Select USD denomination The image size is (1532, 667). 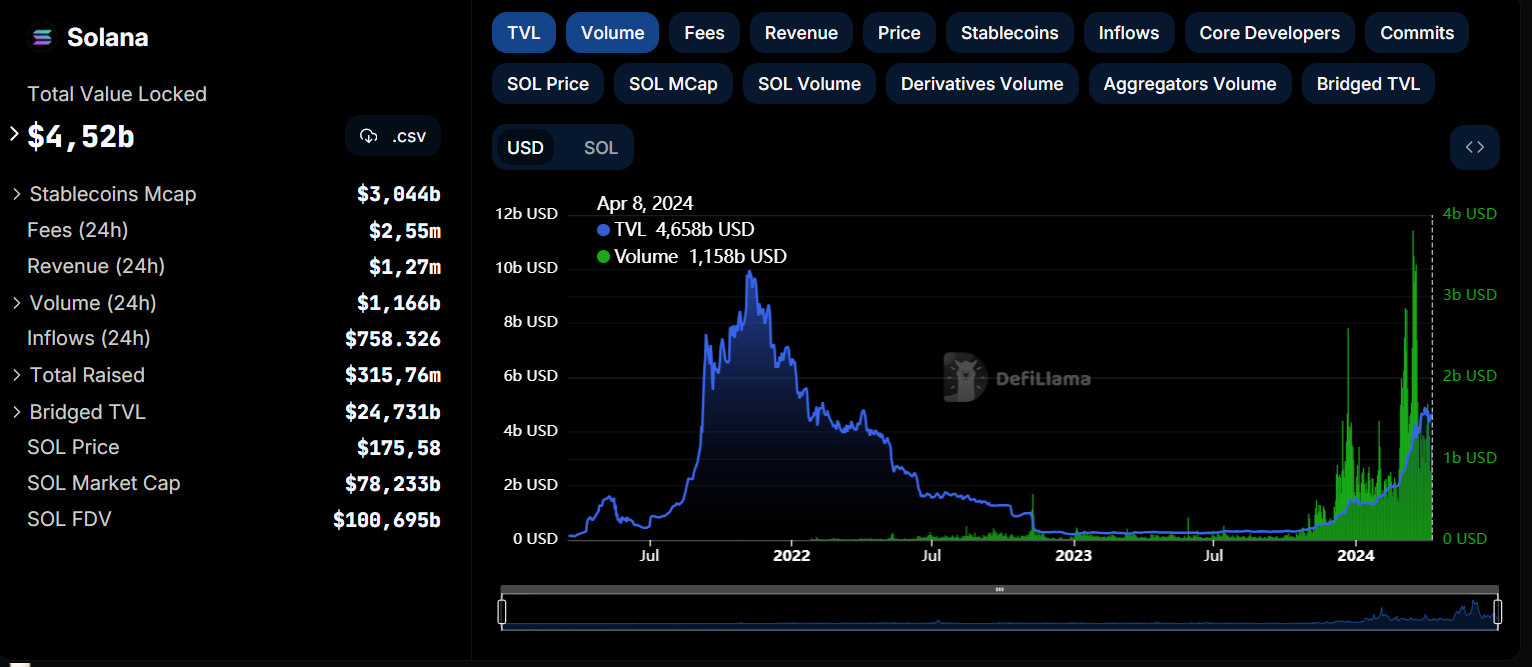coord(525,148)
